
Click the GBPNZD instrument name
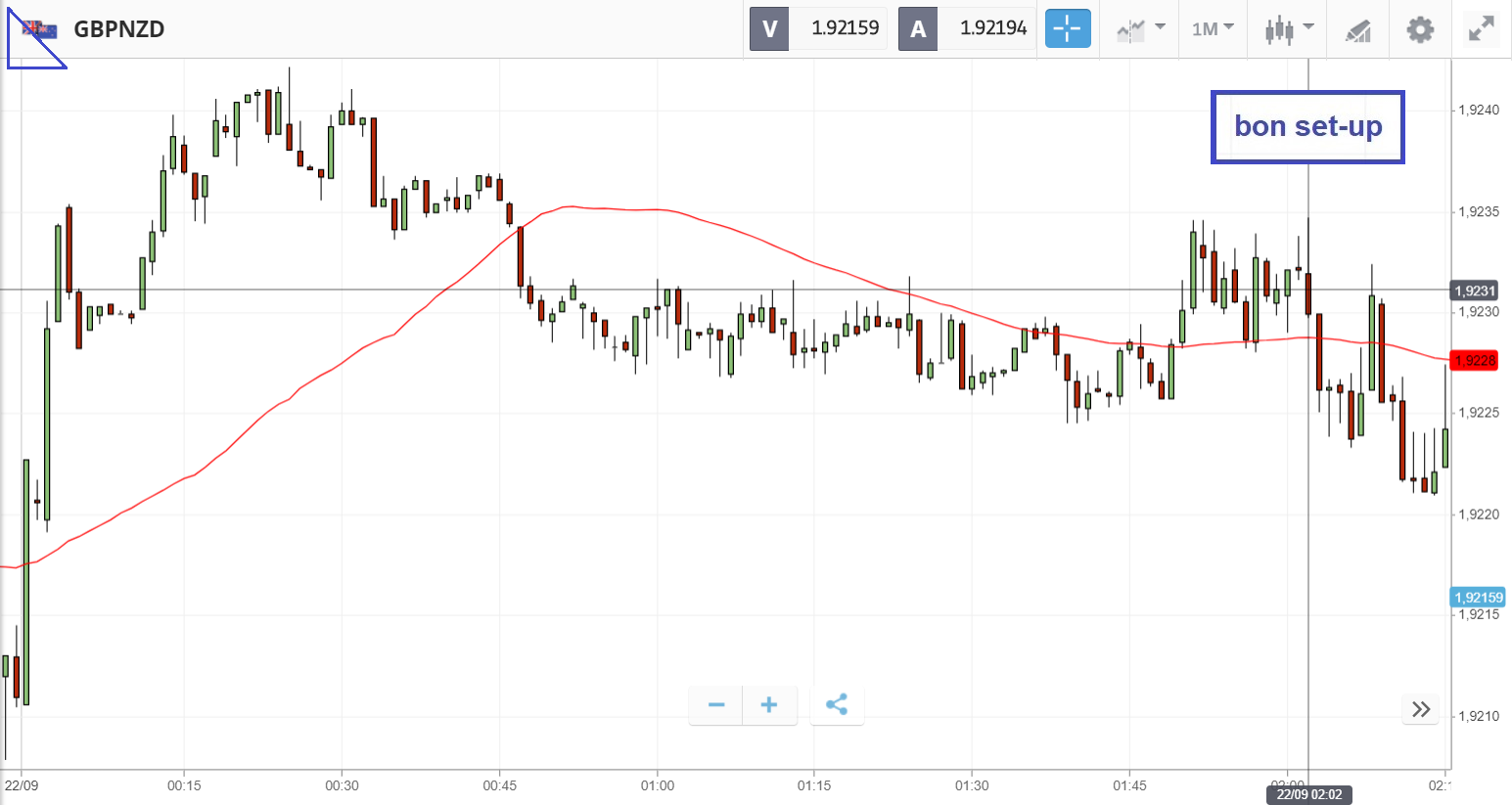point(119,29)
